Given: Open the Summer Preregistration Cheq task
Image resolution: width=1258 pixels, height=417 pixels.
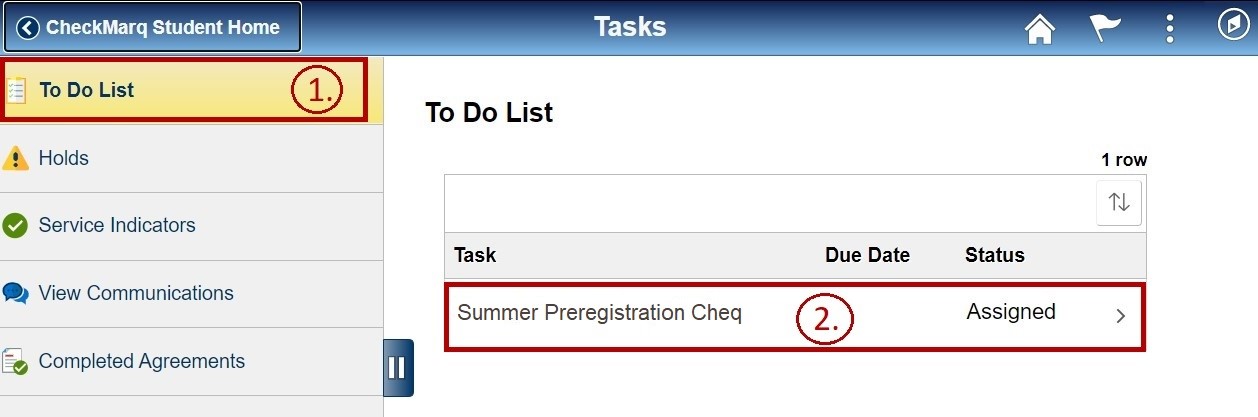Looking at the screenshot, I should pyautogui.click(x=599, y=313).
